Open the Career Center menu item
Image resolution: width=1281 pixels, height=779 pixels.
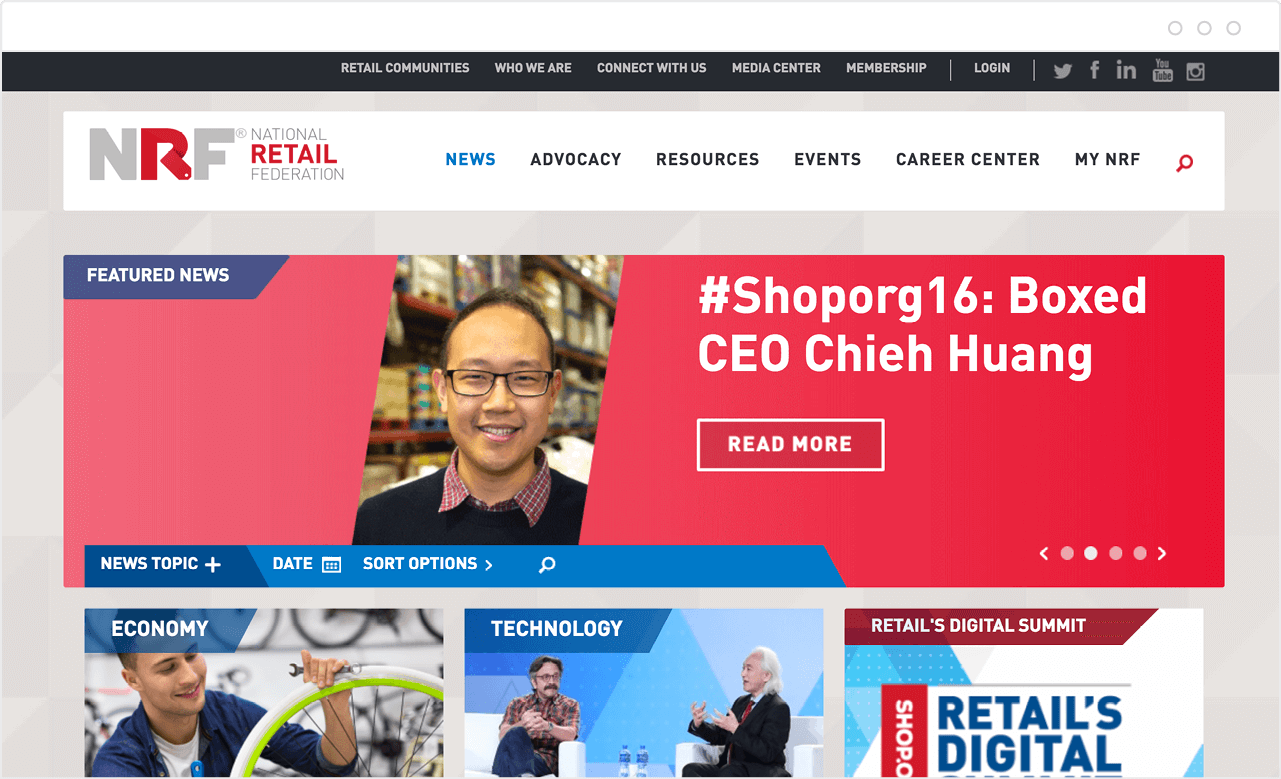click(x=968, y=159)
